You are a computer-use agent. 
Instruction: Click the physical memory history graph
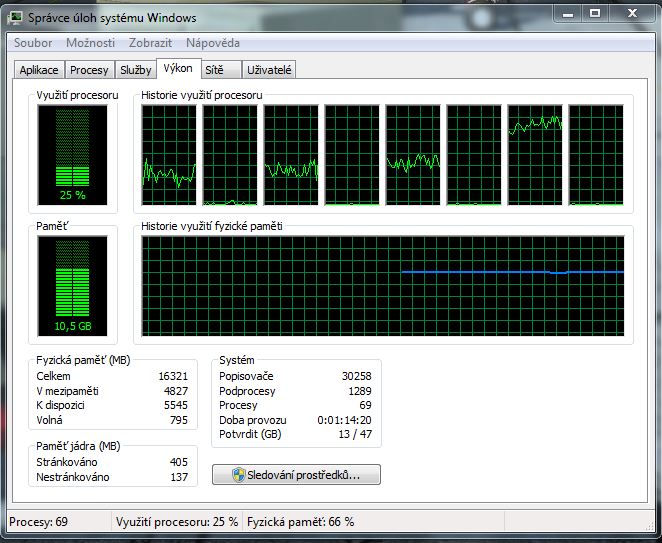(383, 286)
